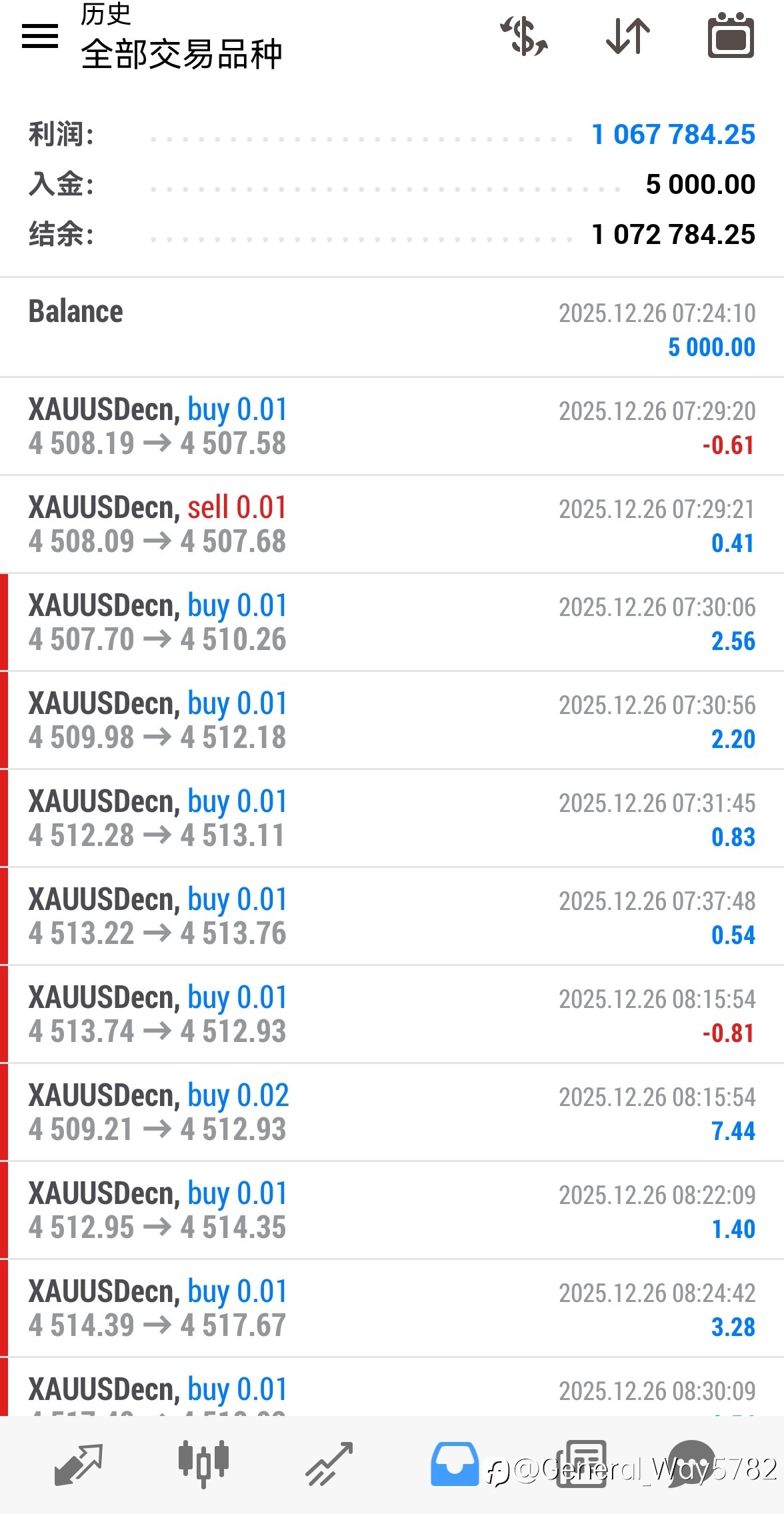This screenshot has height=1514, width=784.
Task: Select the History inbox tab icon
Action: pyautogui.click(x=455, y=1464)
